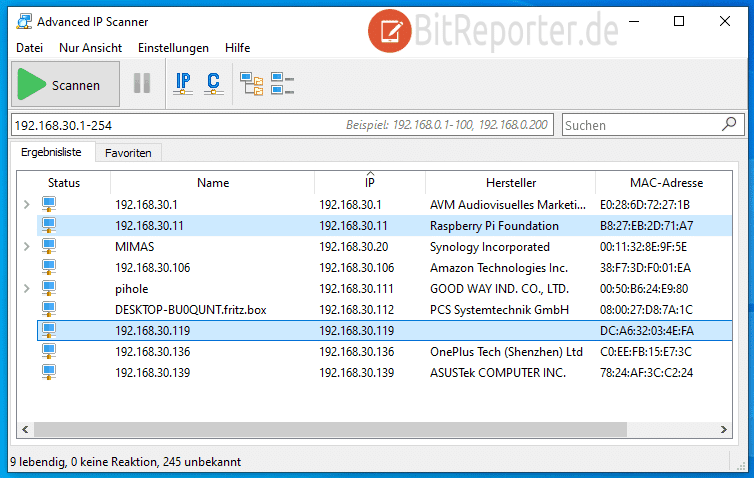Sort by the Hersteller column header
This screenshot has height=478, width=754.
tap(510, 183)
